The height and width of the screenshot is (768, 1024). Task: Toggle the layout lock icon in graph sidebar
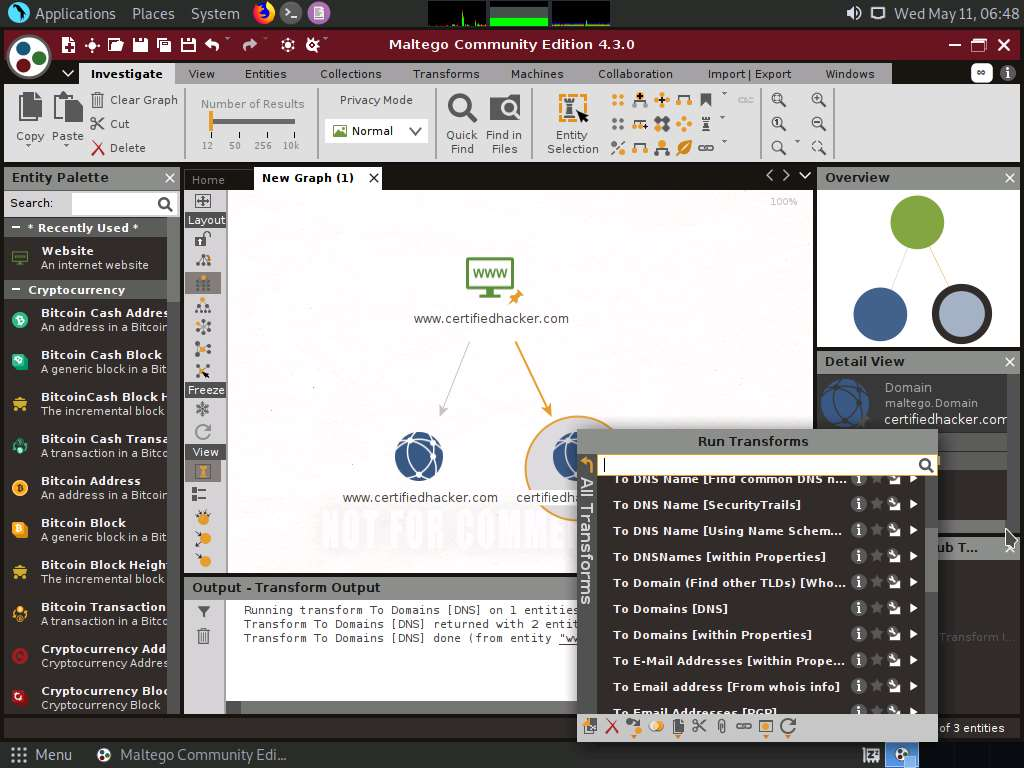tap(203, 239)
